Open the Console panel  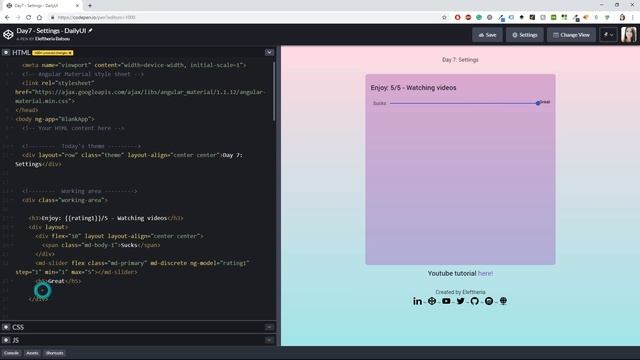[x=11, y=353]
